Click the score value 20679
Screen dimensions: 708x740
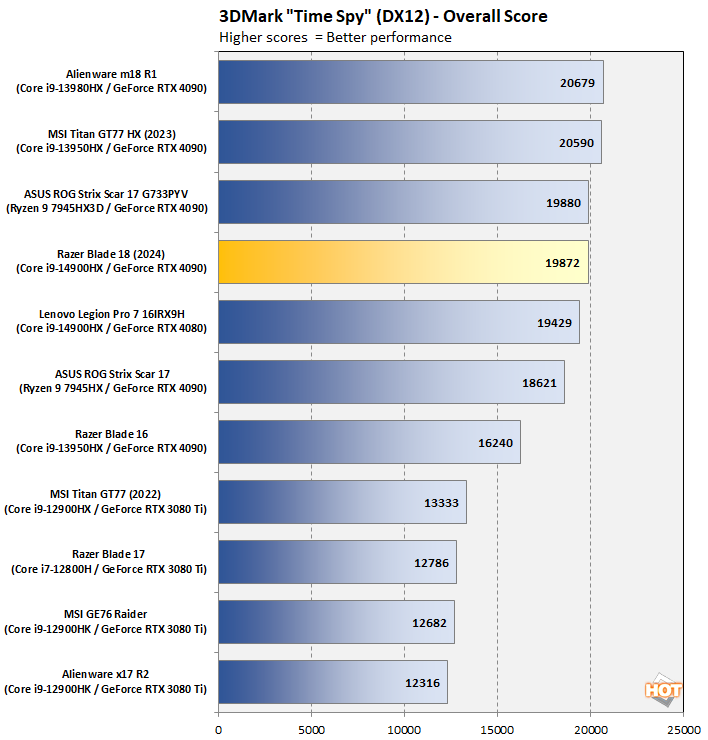click(x=578, y=83)
